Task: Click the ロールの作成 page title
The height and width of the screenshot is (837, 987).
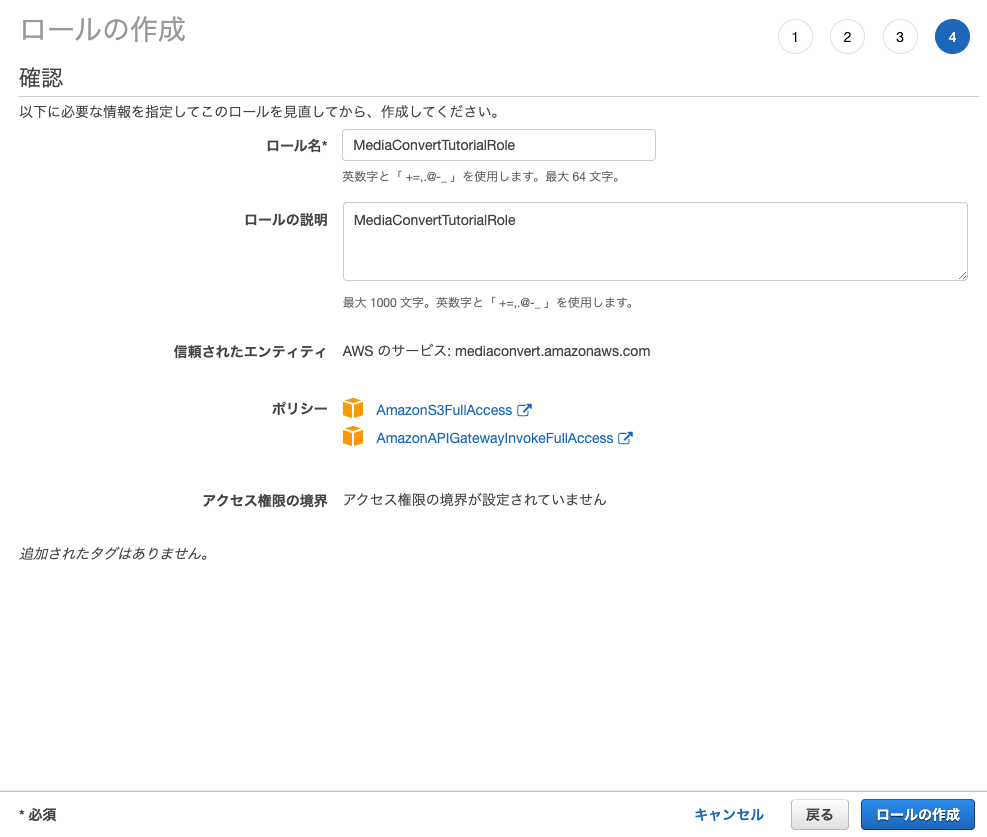Action: pyautogui.click(x=103, y=30)
